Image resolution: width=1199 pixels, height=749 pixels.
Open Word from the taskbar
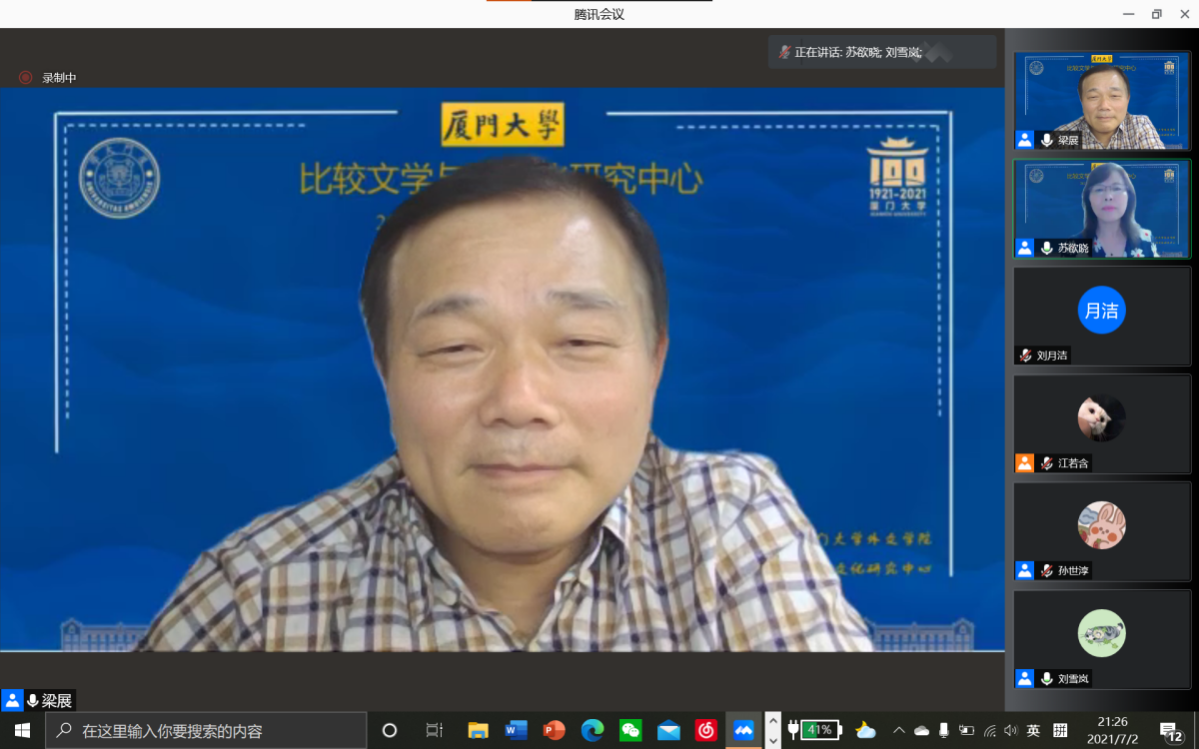pyautogui.click(x=516, y=730)
